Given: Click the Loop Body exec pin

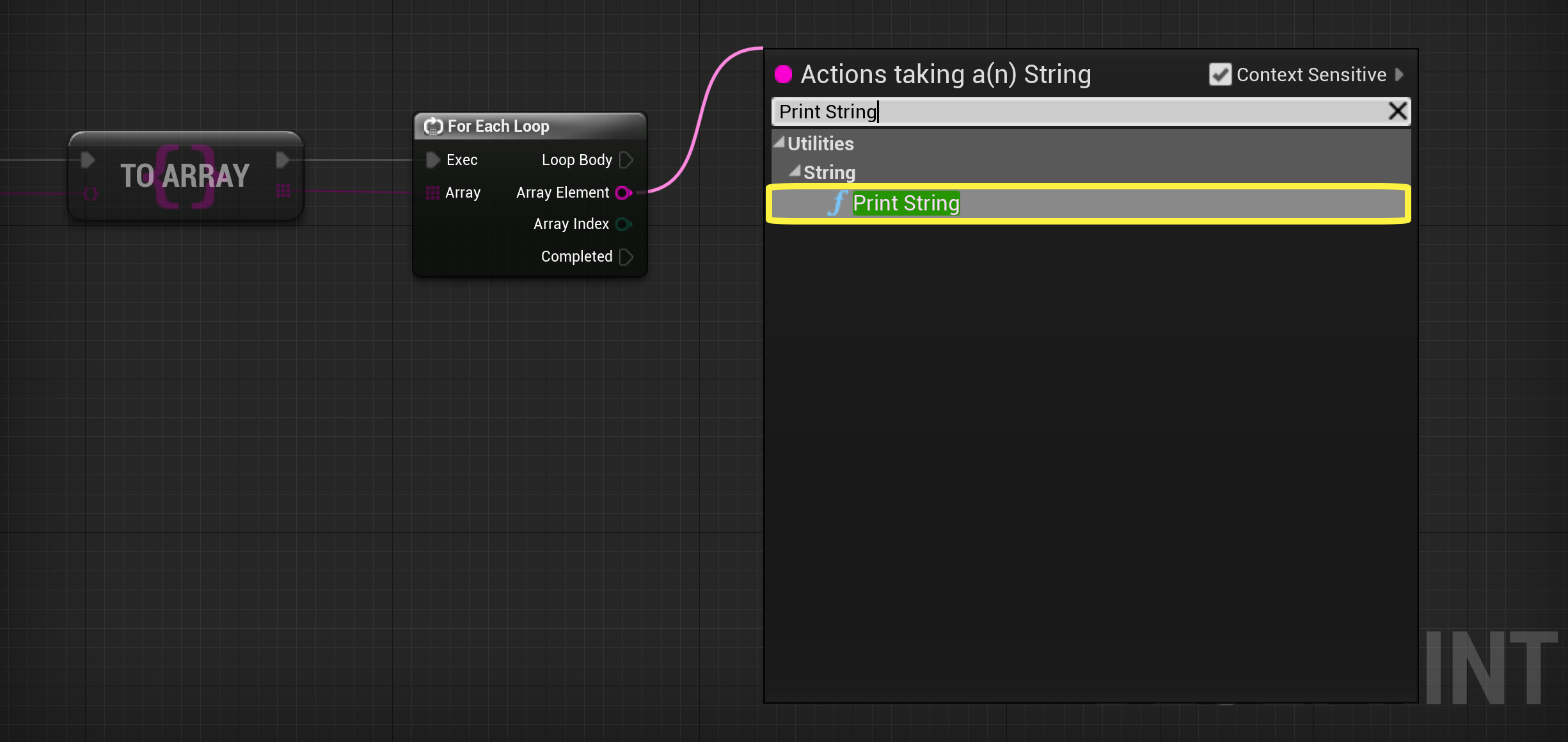Looking at the screenshot, I should pos(626,160).
